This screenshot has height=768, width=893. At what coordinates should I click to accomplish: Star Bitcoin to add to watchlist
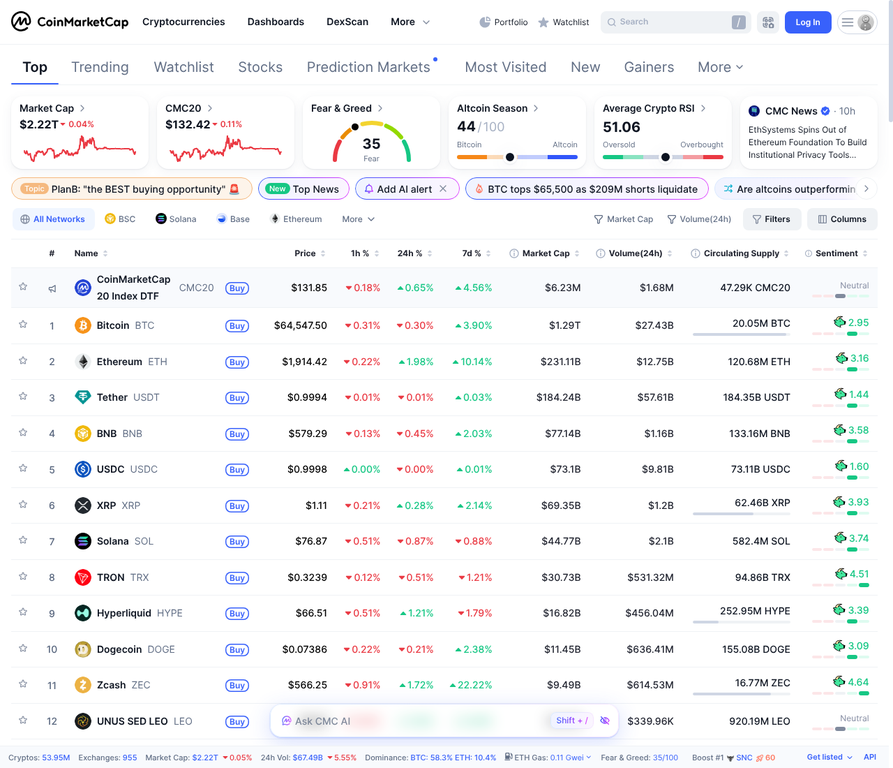click(x=23, y=325)
